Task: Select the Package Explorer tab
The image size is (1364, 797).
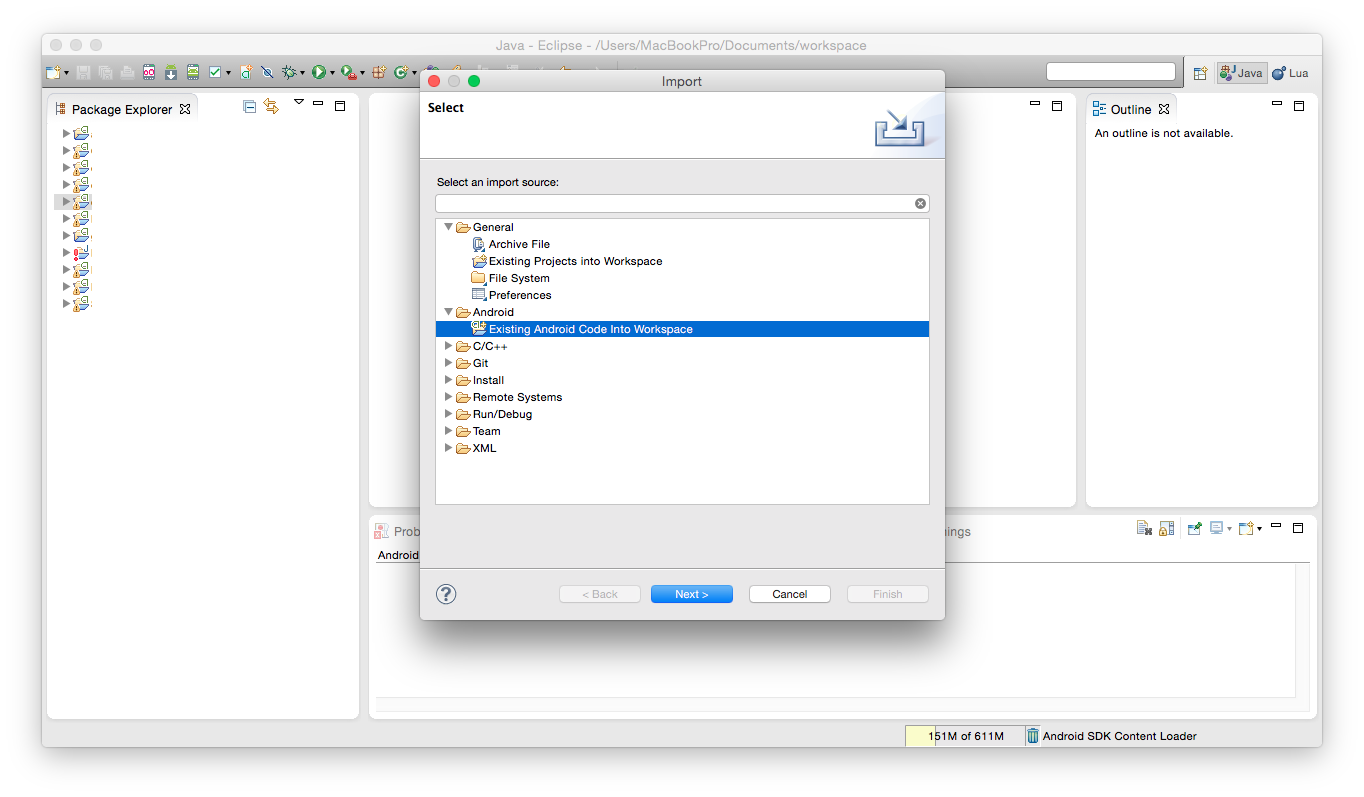Action: point(122,109)
